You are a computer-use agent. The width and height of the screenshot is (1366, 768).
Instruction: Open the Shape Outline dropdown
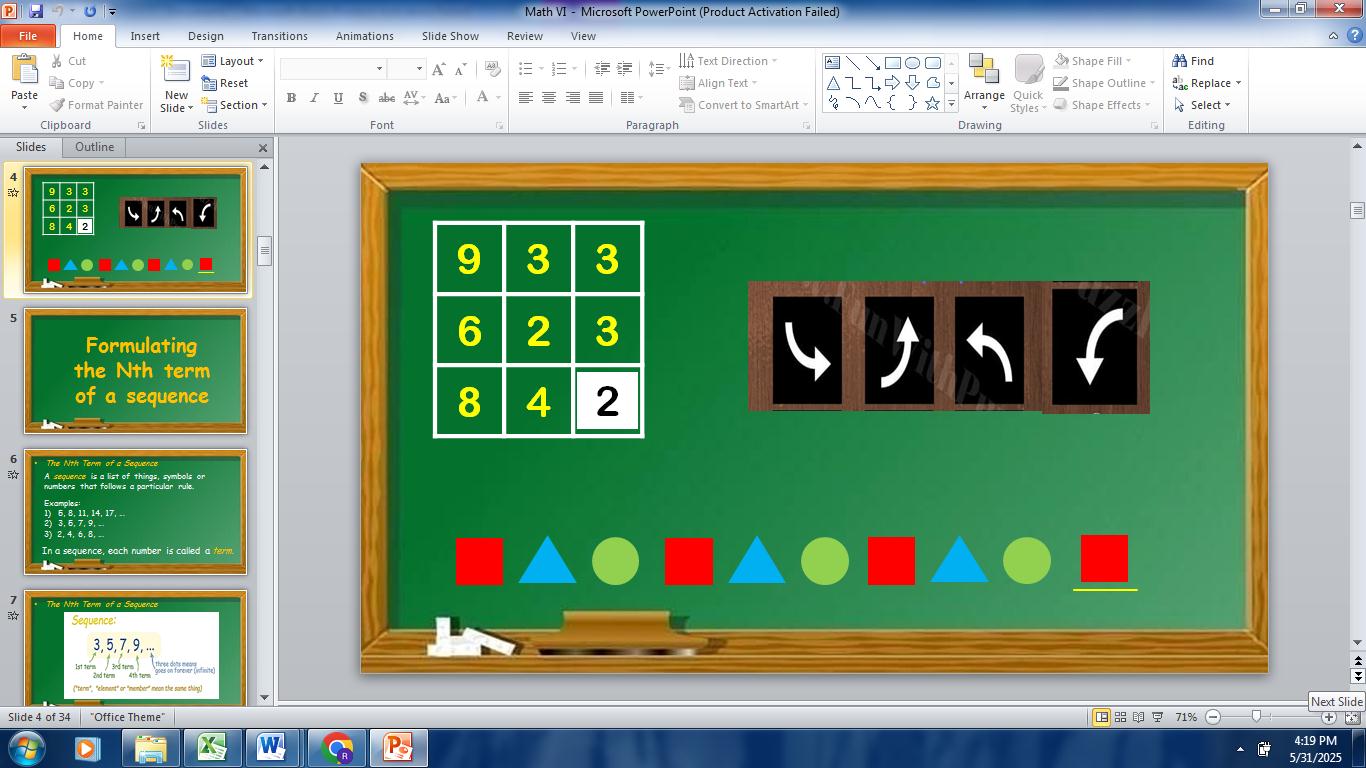click(x=1104, y=83)
